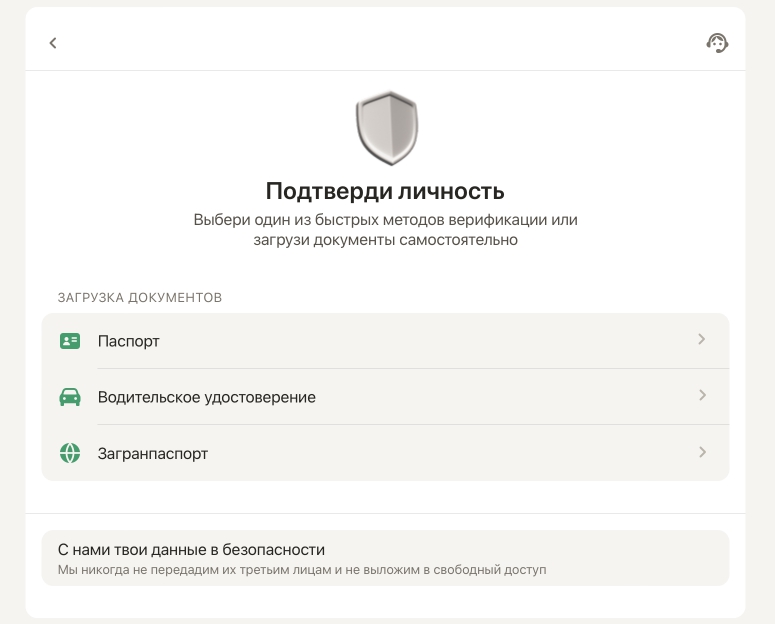Click the verification methods subtitle text

385,230
